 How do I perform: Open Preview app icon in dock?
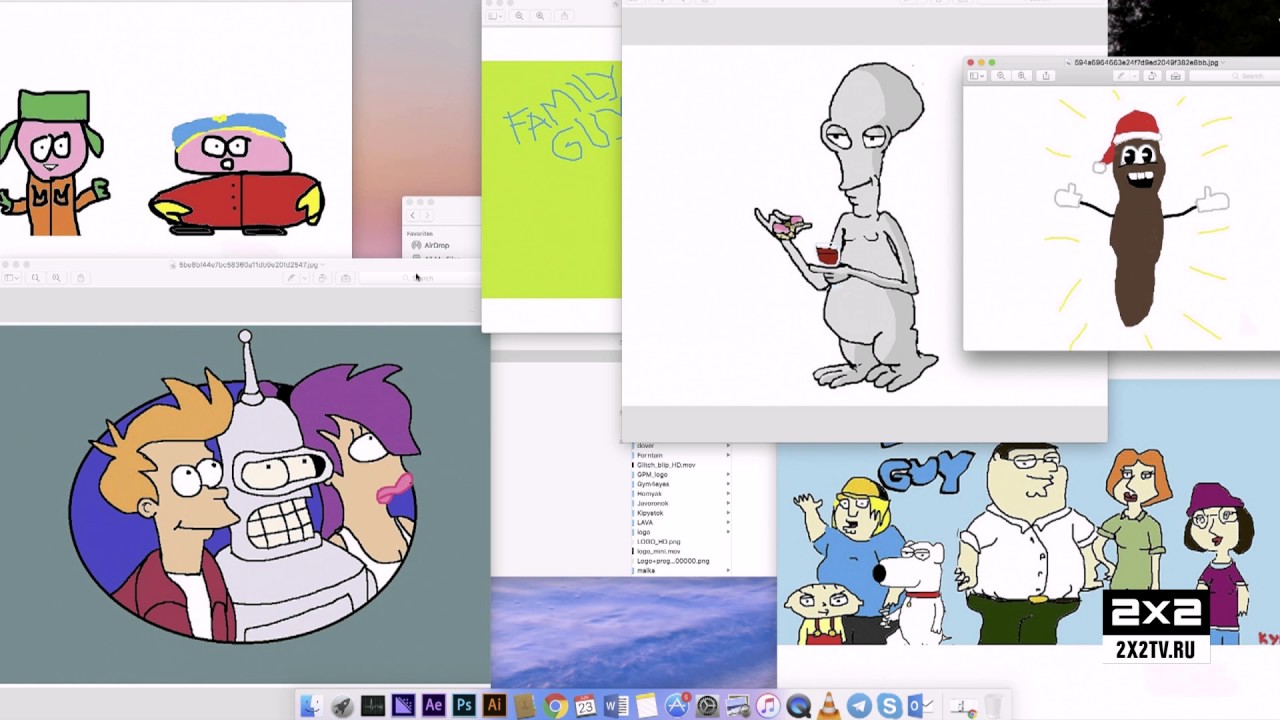click(738, 706)
